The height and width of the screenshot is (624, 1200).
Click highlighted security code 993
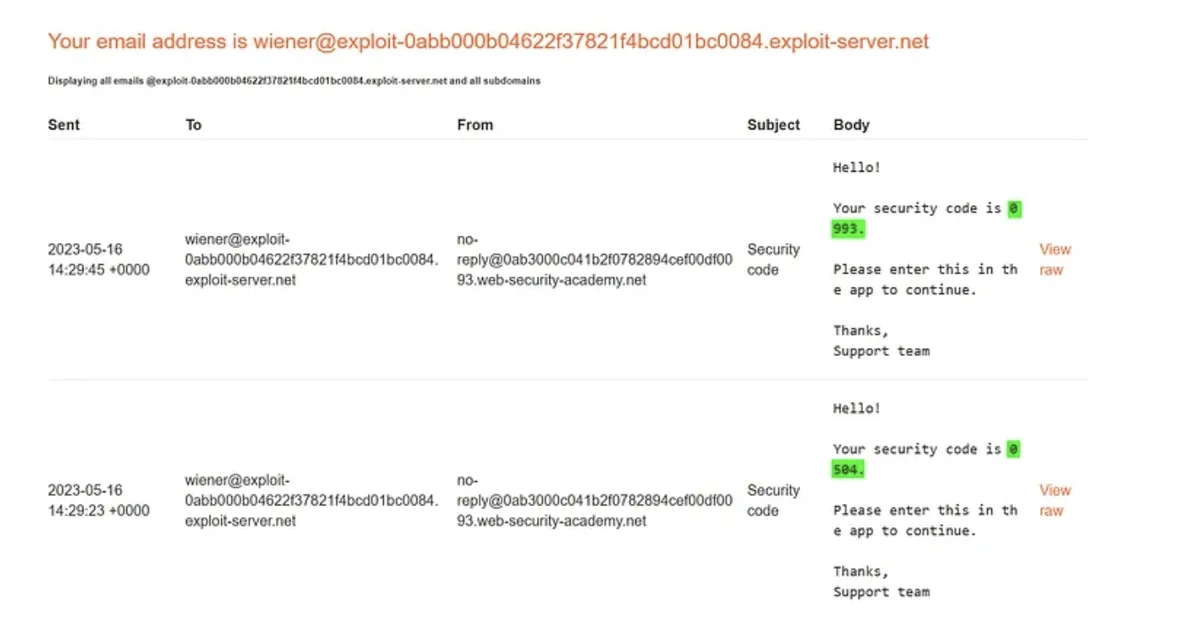[x=849, y=229]
